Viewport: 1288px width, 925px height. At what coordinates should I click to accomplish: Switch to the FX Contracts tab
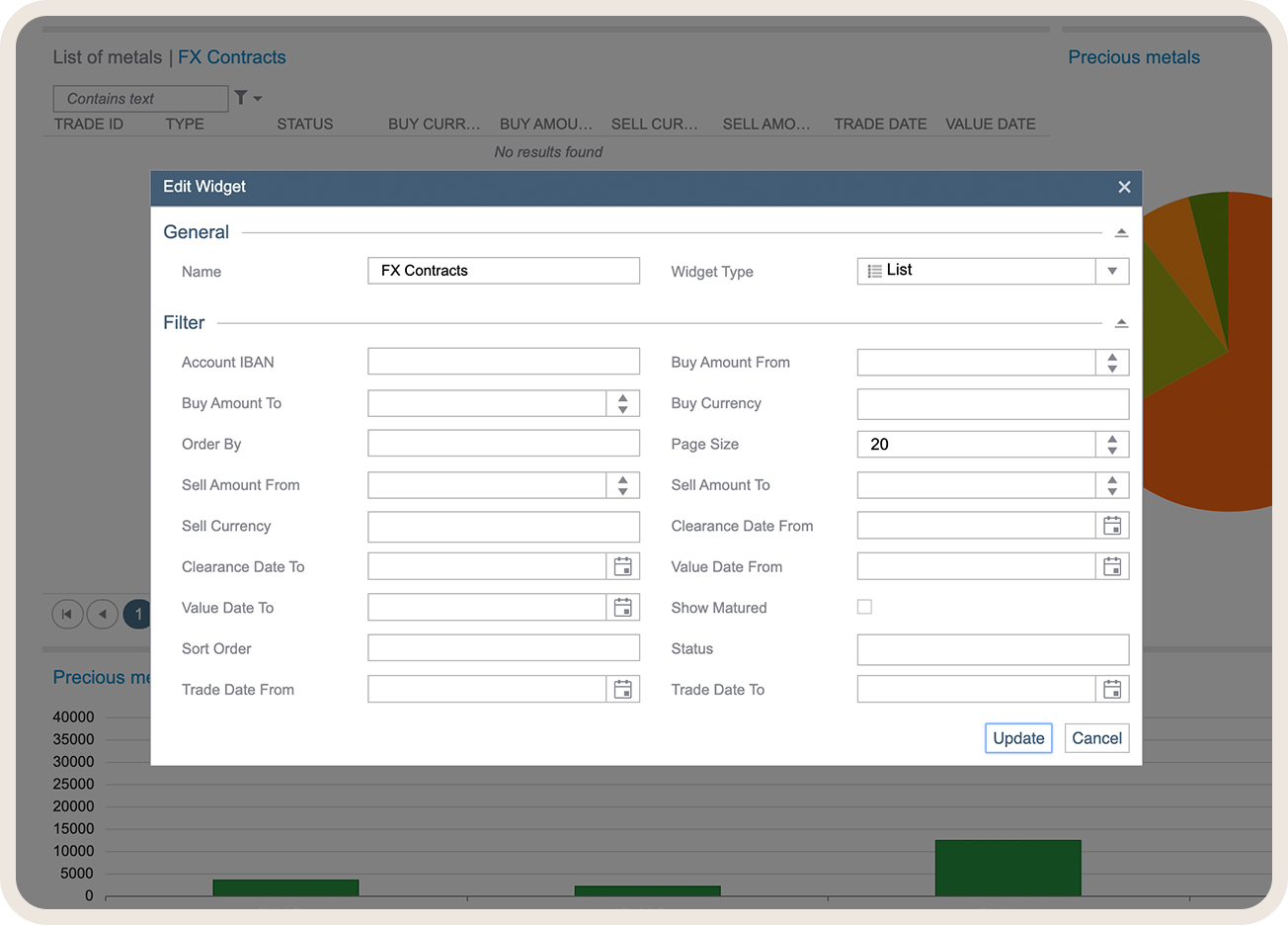pos(232,57)
